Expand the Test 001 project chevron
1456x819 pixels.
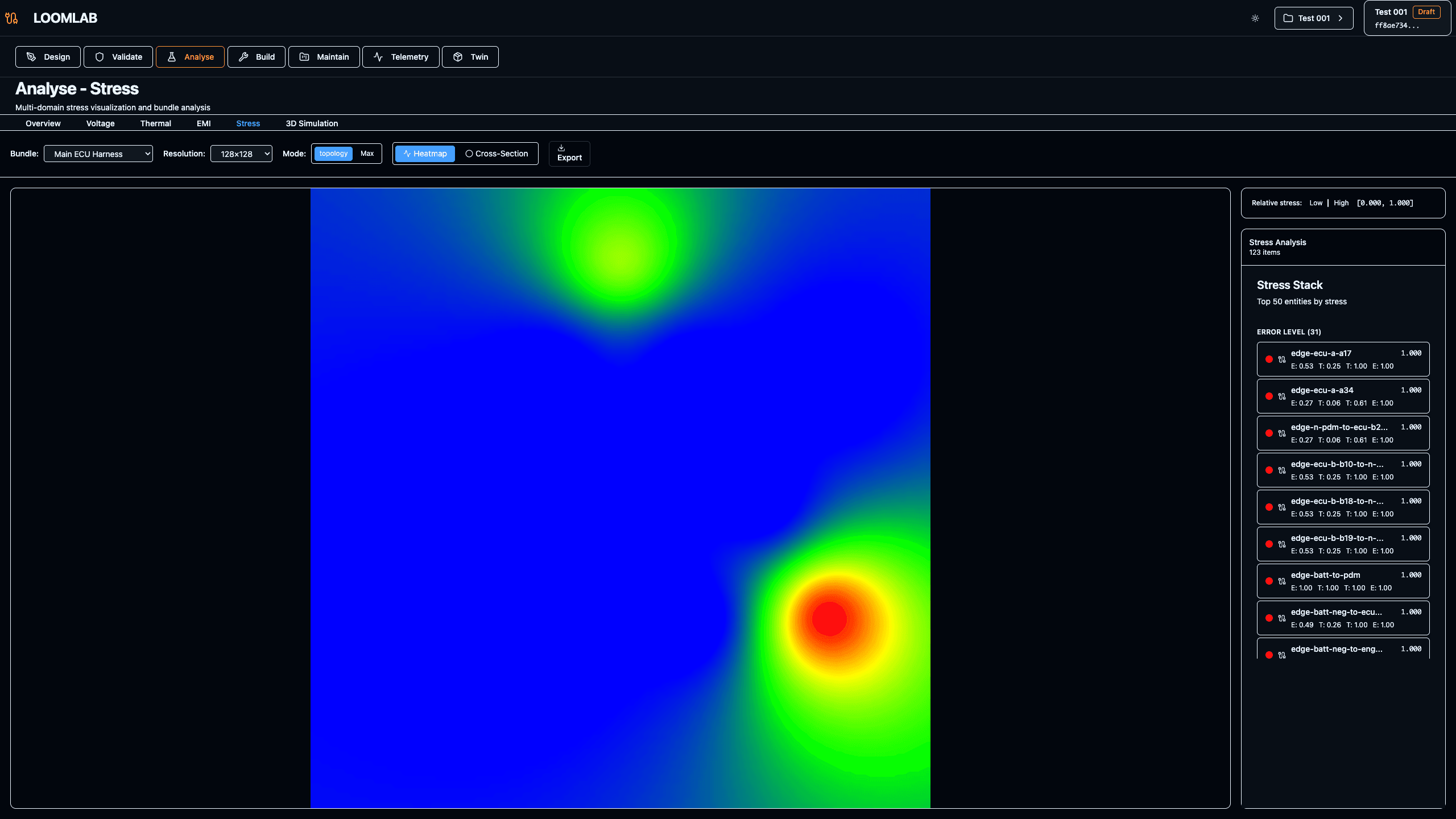click(x=1342, y=18)
